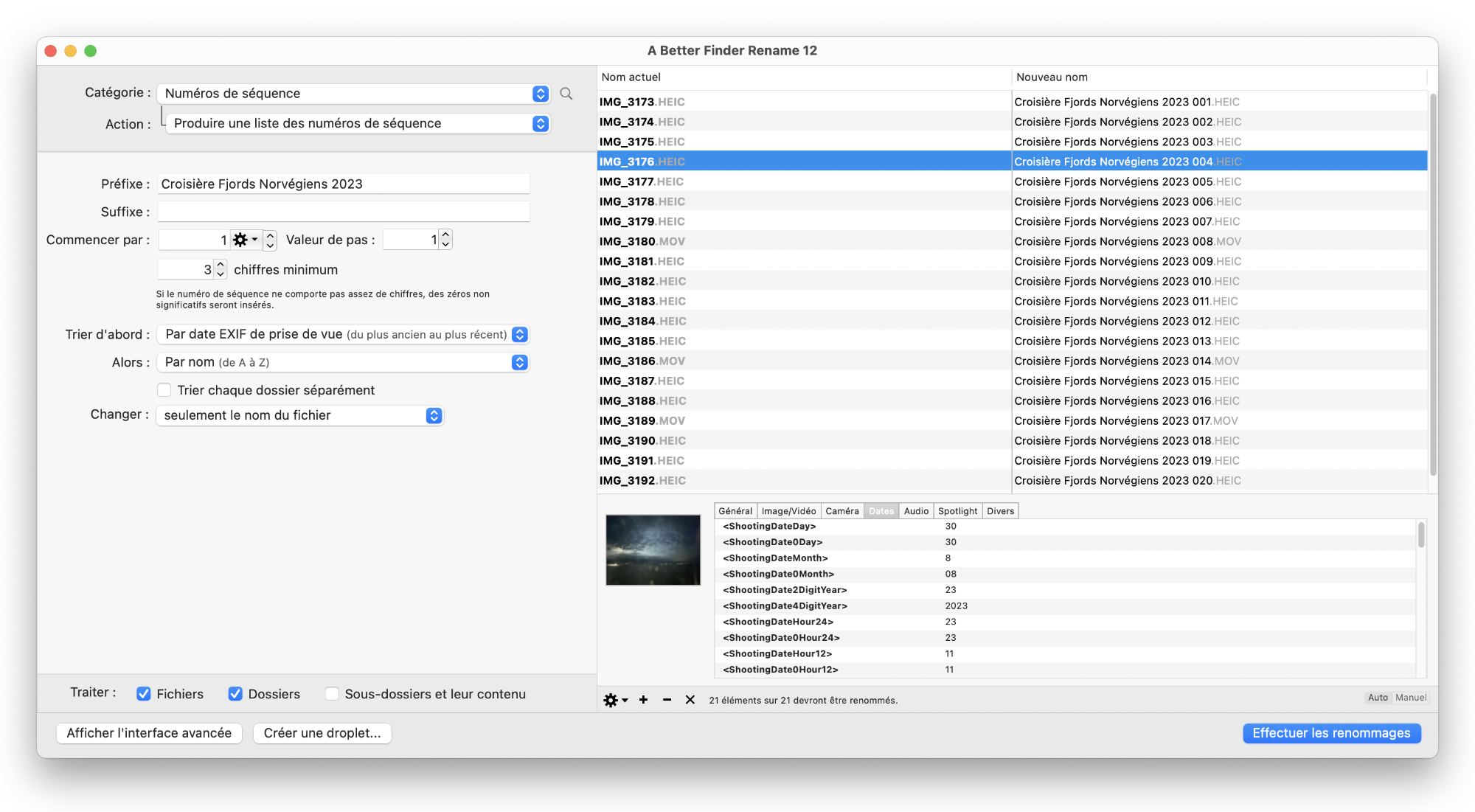Click the ShootingDate4DigitYear metadata row
The width and height of the screenshot is (1475, 812).
click(x=1066, y=606)
